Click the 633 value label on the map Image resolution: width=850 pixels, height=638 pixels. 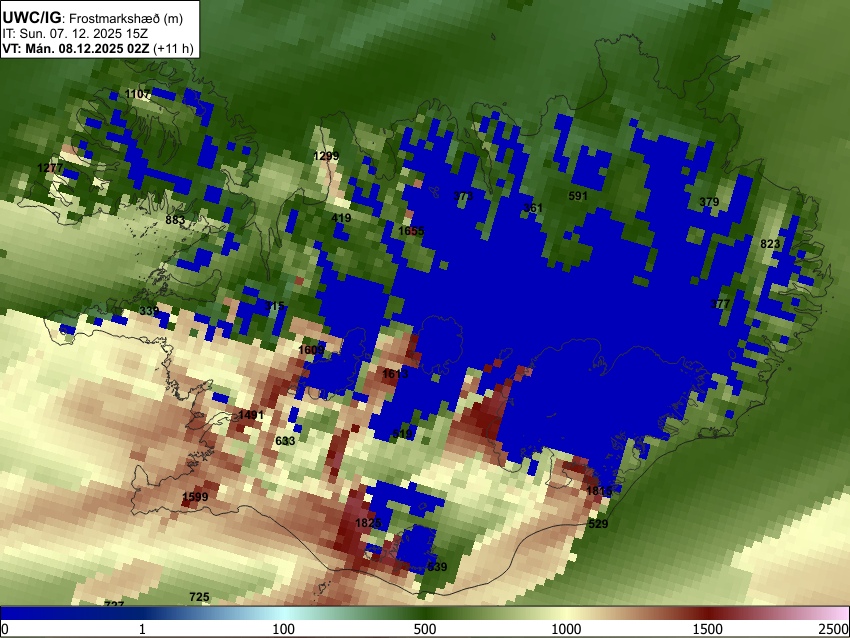[285, 441]
